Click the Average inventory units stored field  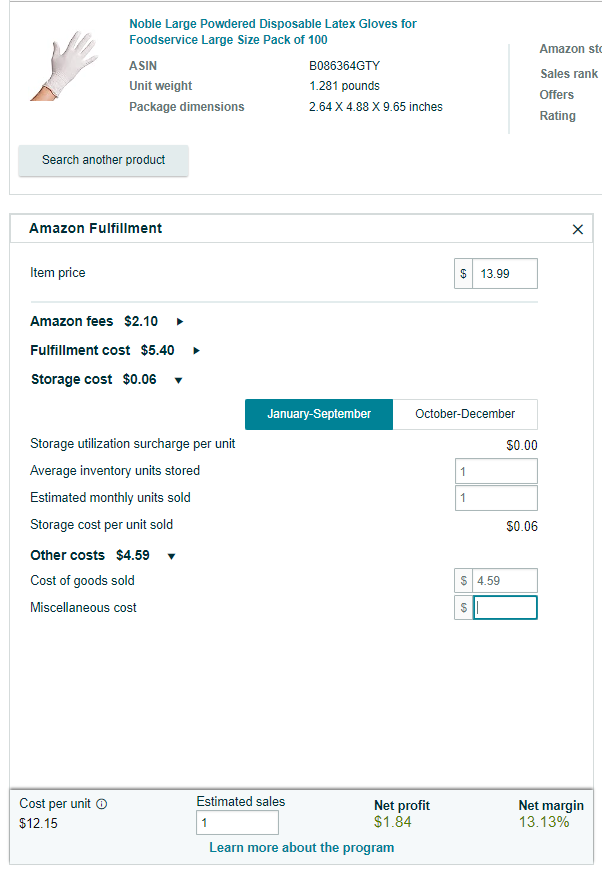point(496,472)
